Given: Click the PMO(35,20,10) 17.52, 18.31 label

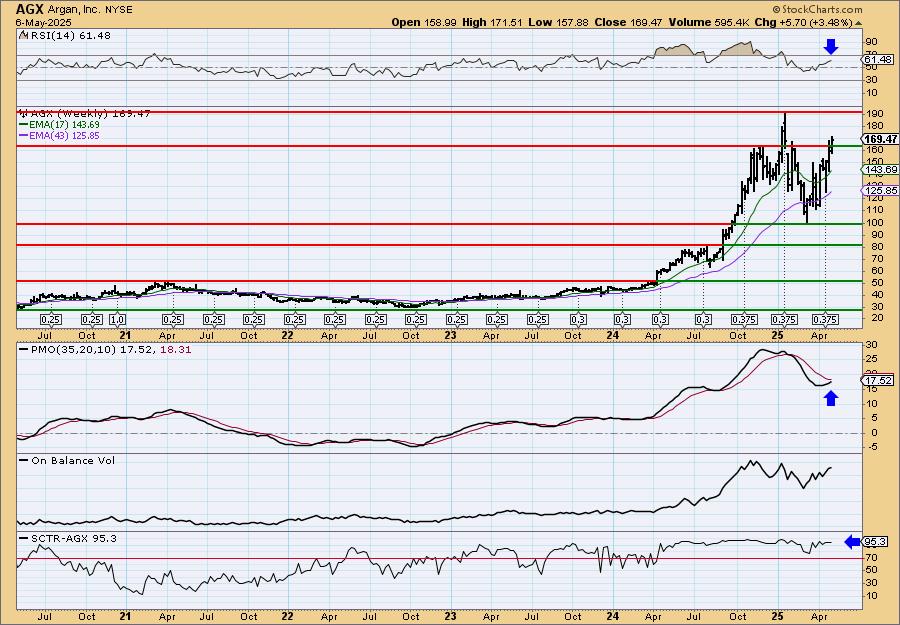Looking at the screenshot, I should [105, 350].
